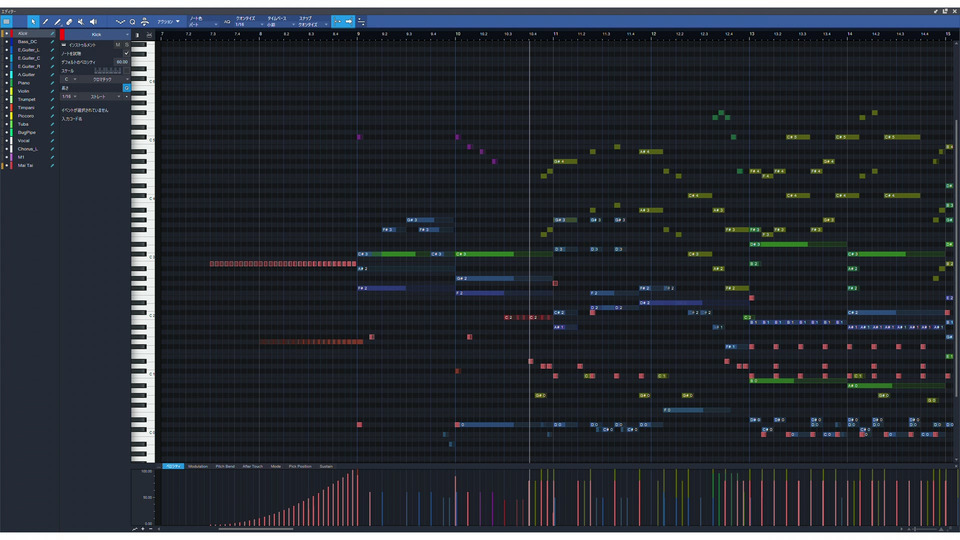Click the edit pencil icon for Vocal track
This screenshot has width=960, height=540.
point(52,141)
